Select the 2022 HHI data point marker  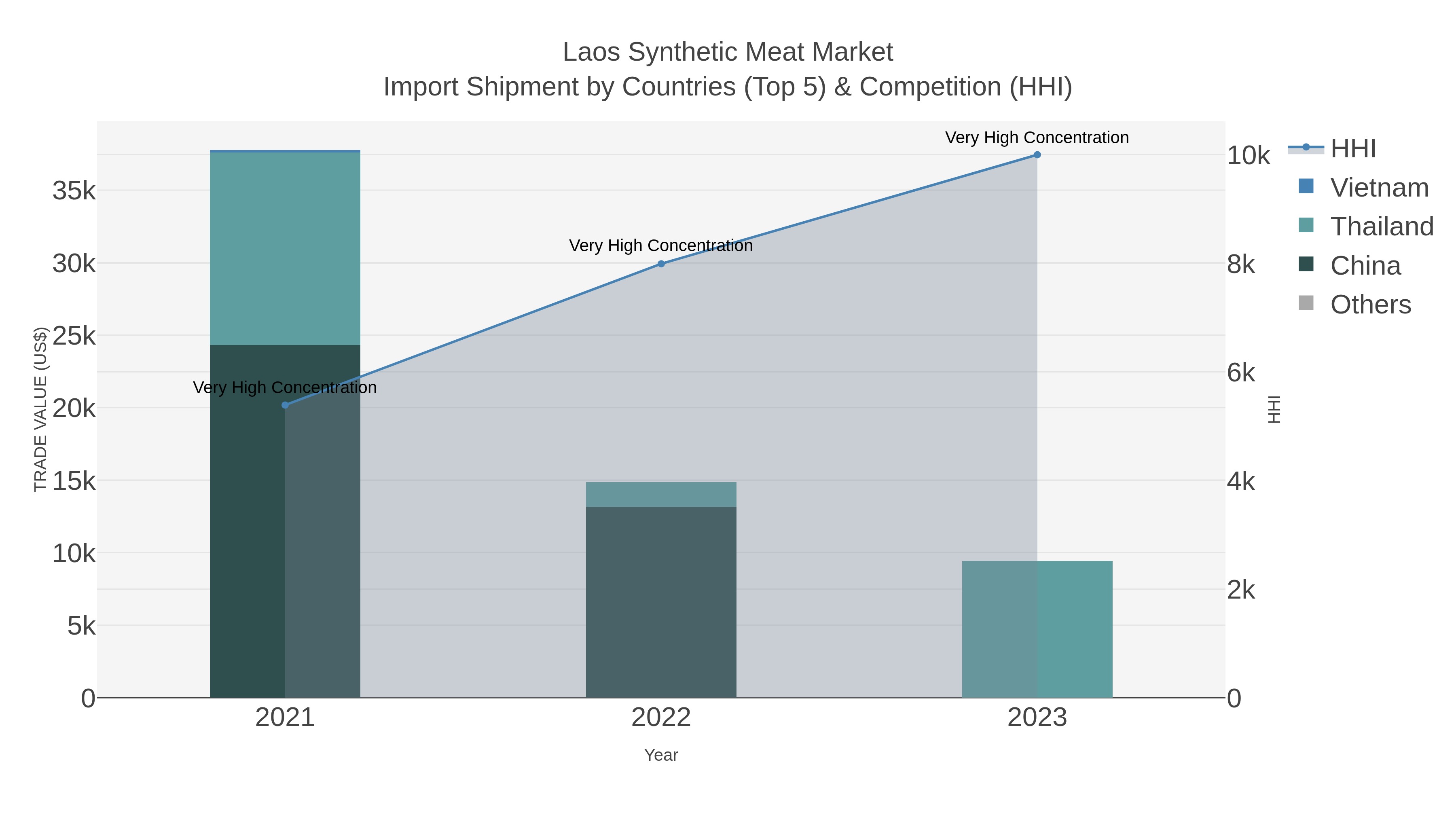tap(661, 264)
